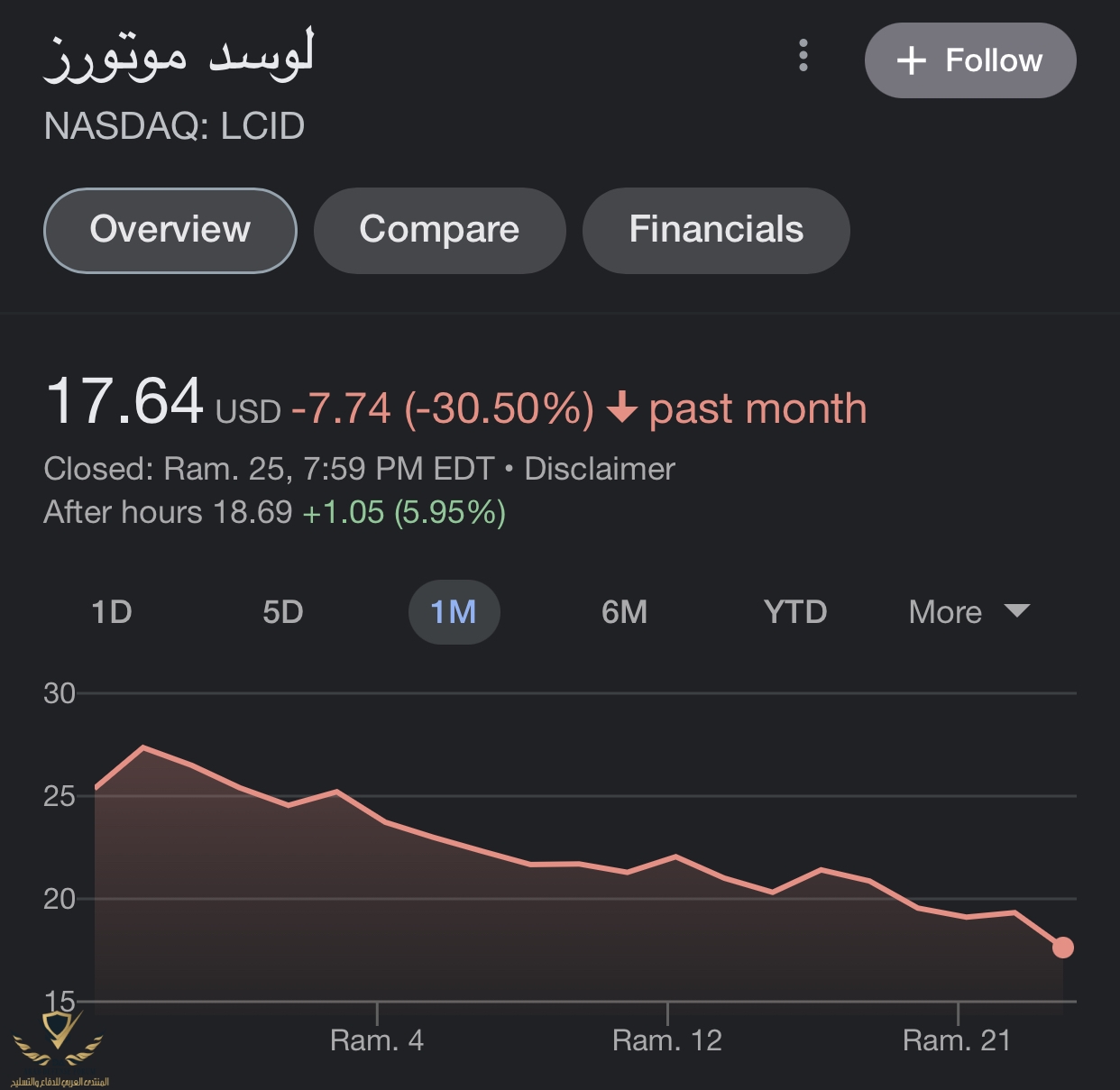Click the plus icon on Follow
Image resolution: width=1120 pixels, height=1090 pixels.
tap(912, 60)
